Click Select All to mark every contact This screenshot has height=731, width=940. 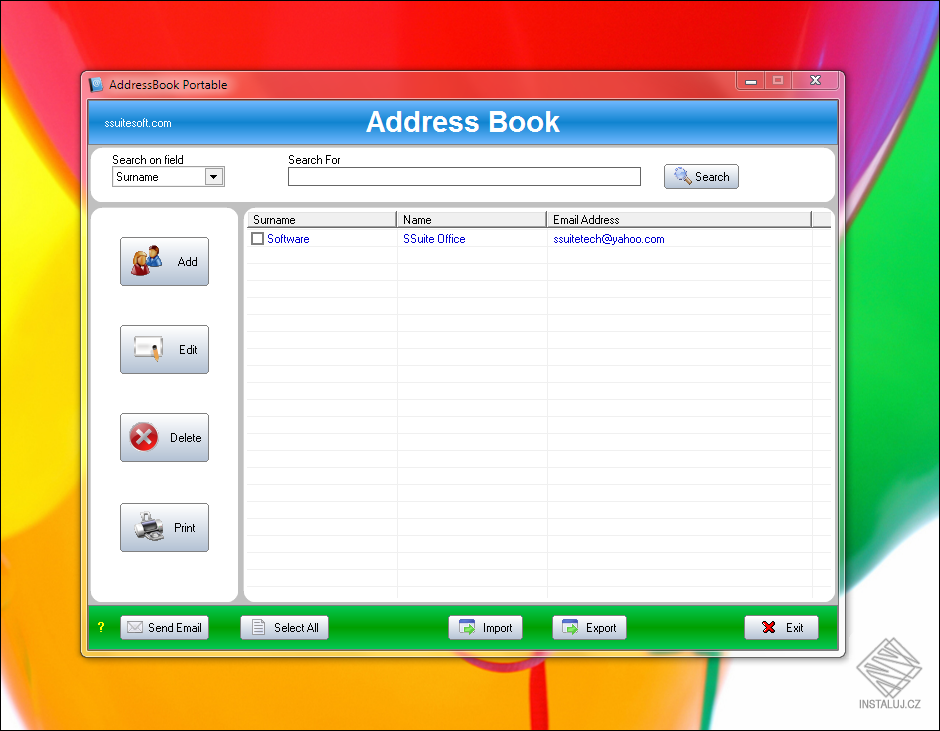tap(284, 627)
